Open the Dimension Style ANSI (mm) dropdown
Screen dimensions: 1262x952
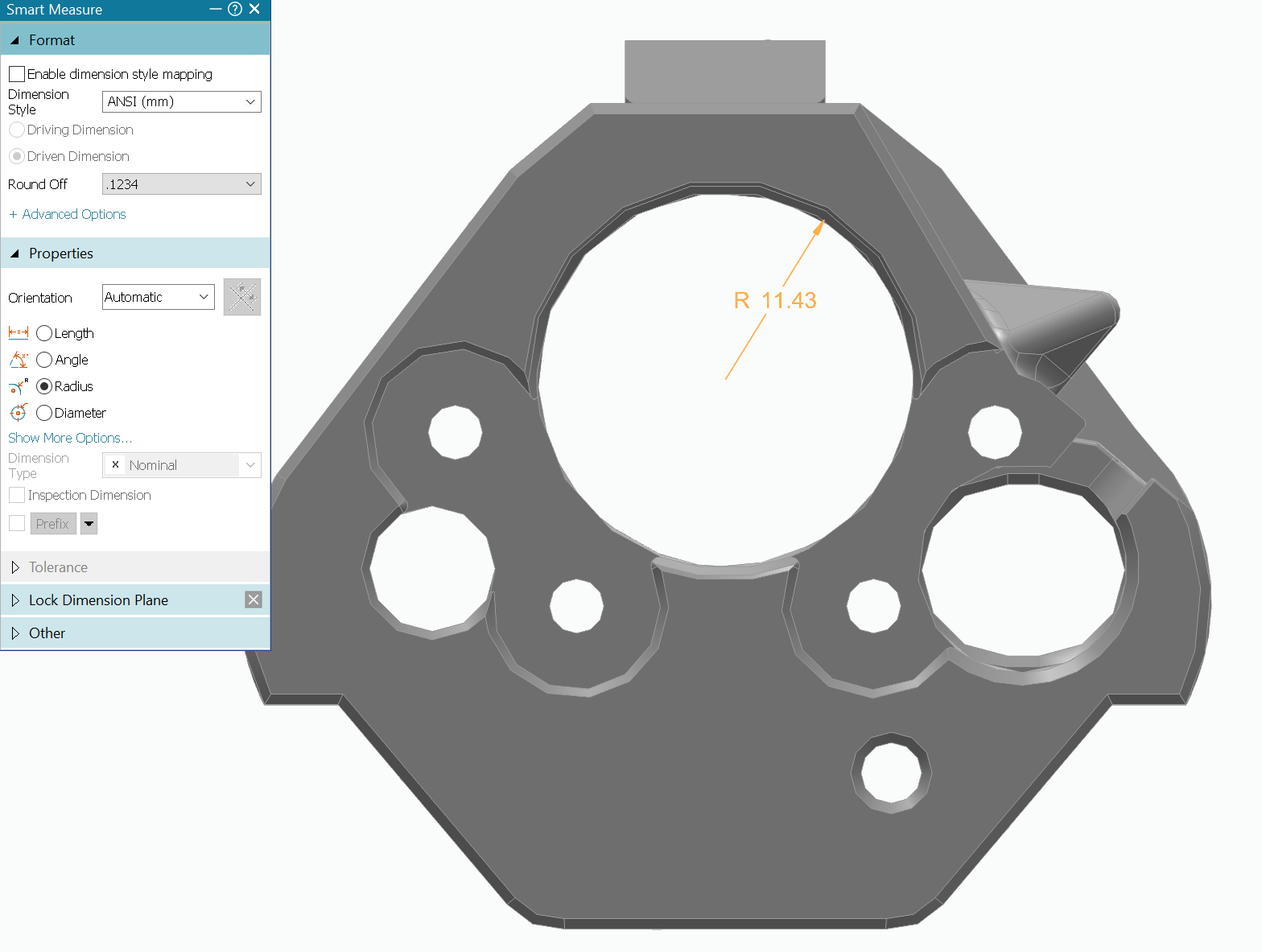tap(182, 101)
